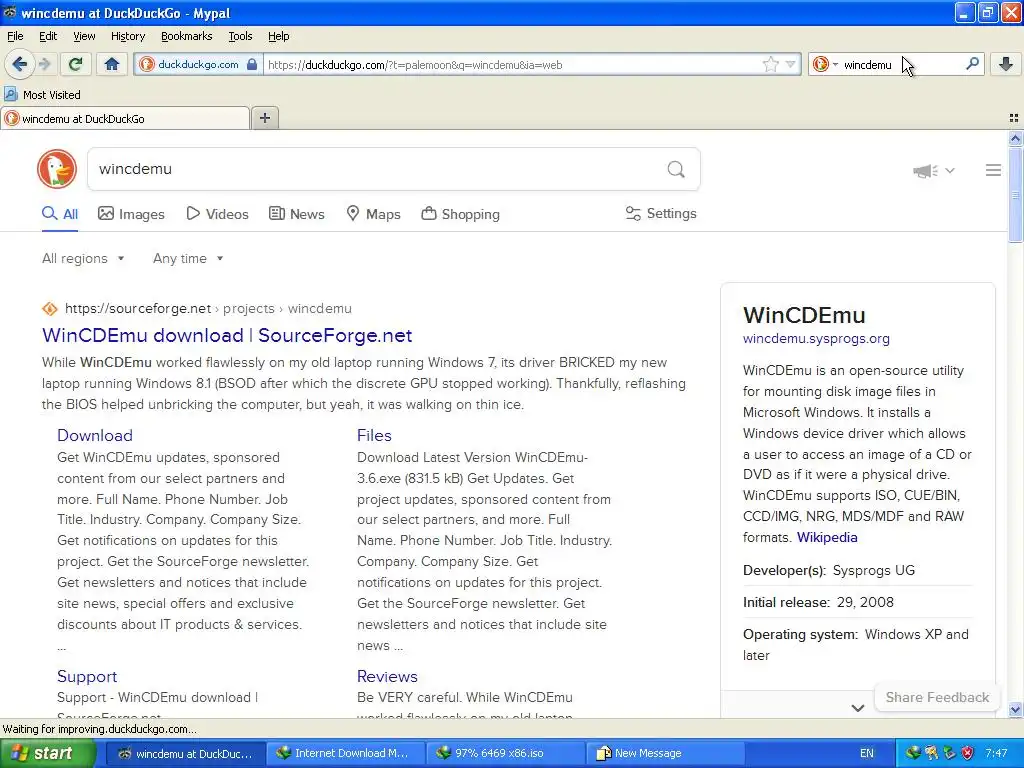This screenshot has height=768, width=1024.
Task: Open the Wikipedia link in info box
Action: coord(827,537)
